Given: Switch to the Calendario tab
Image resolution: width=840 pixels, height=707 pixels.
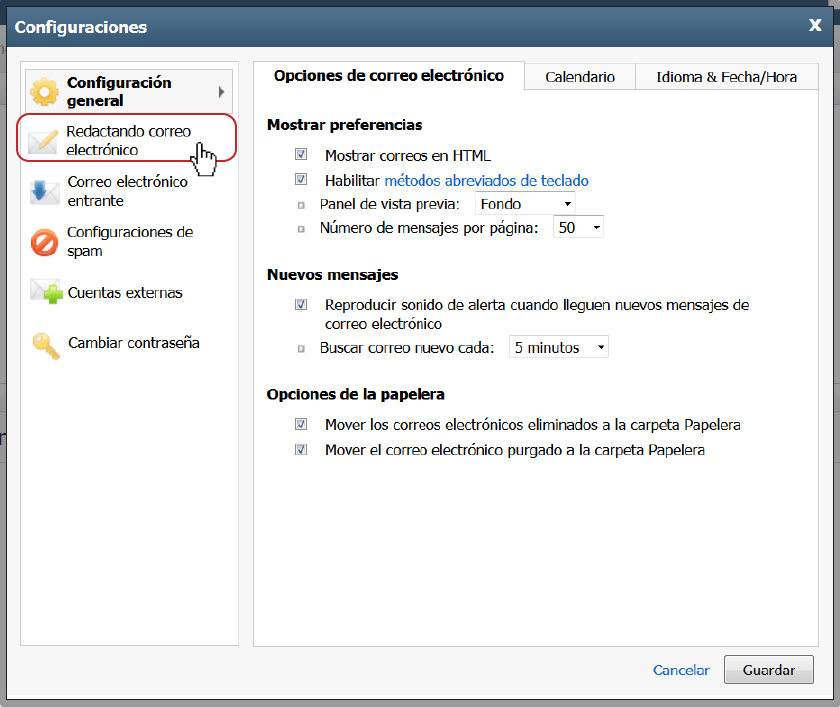Looking at the screenshot, I should tap(580, 77).
